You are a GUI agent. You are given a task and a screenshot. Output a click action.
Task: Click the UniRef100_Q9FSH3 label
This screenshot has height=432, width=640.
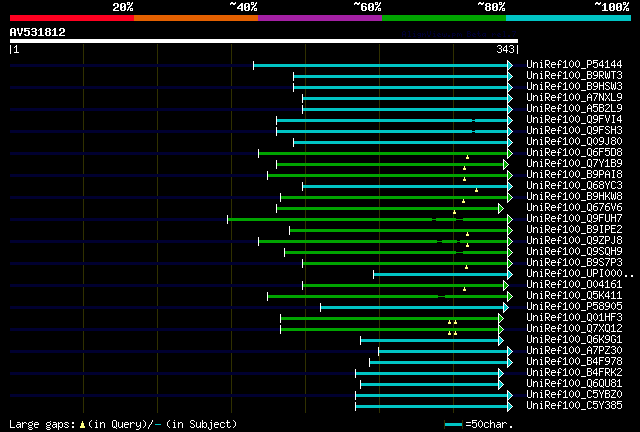tap(574, 130)
